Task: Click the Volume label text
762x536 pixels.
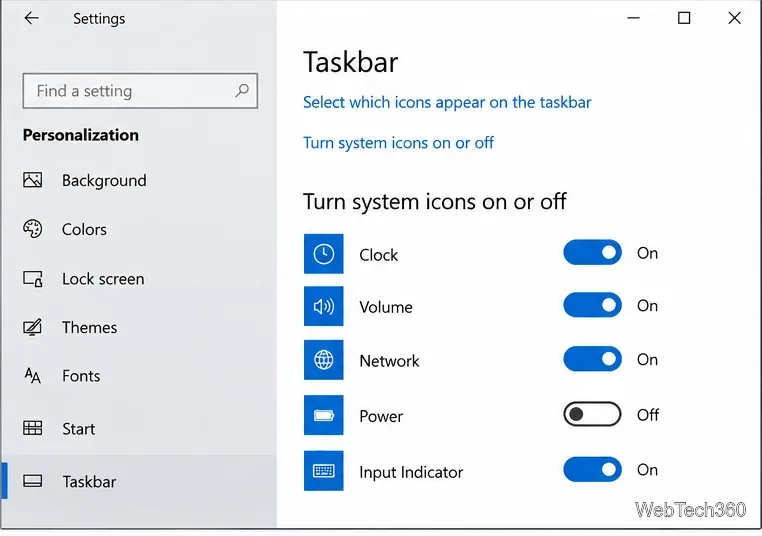Action: (x=386, y=307)
